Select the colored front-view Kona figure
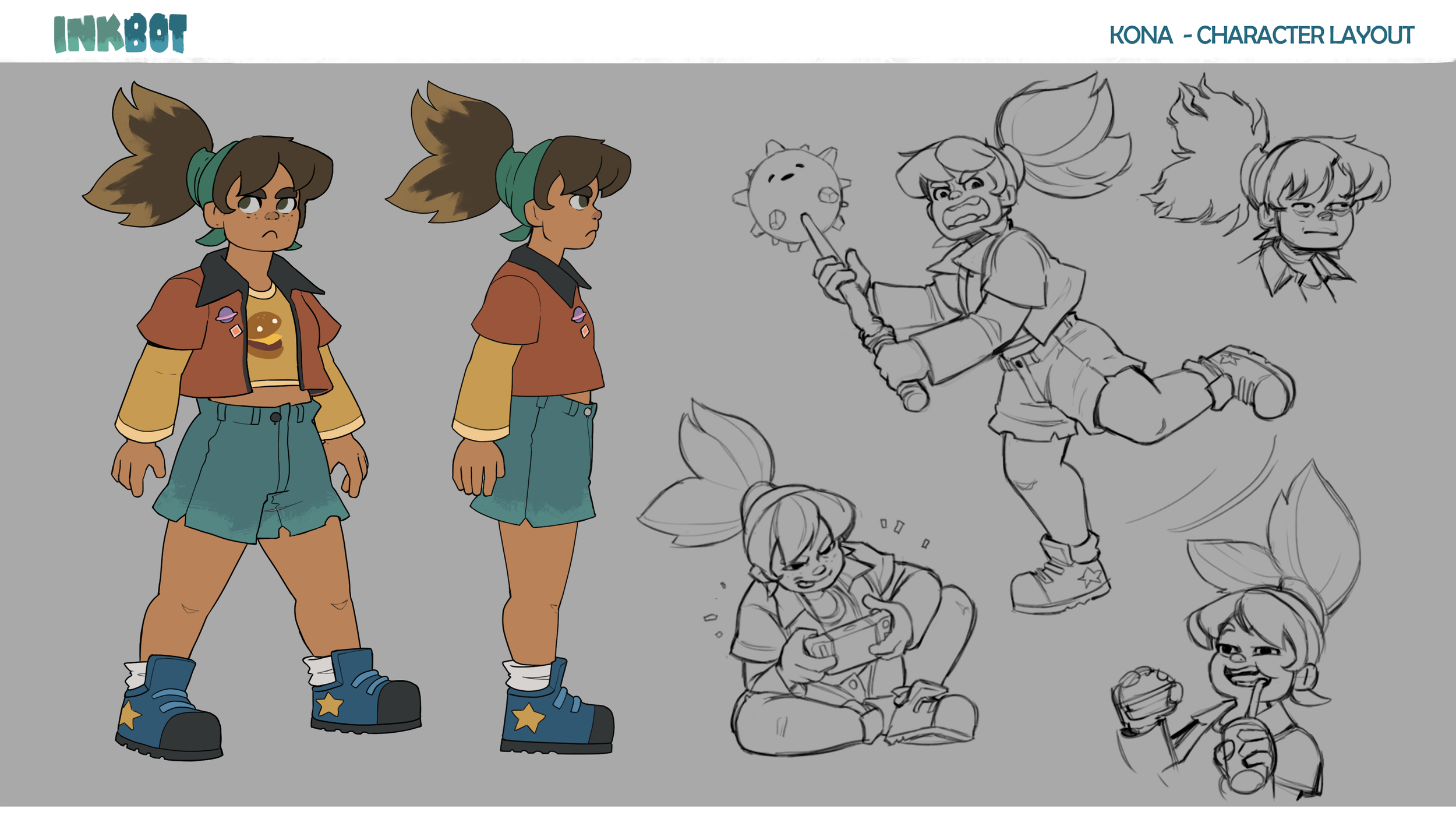 tap(252, 421)
